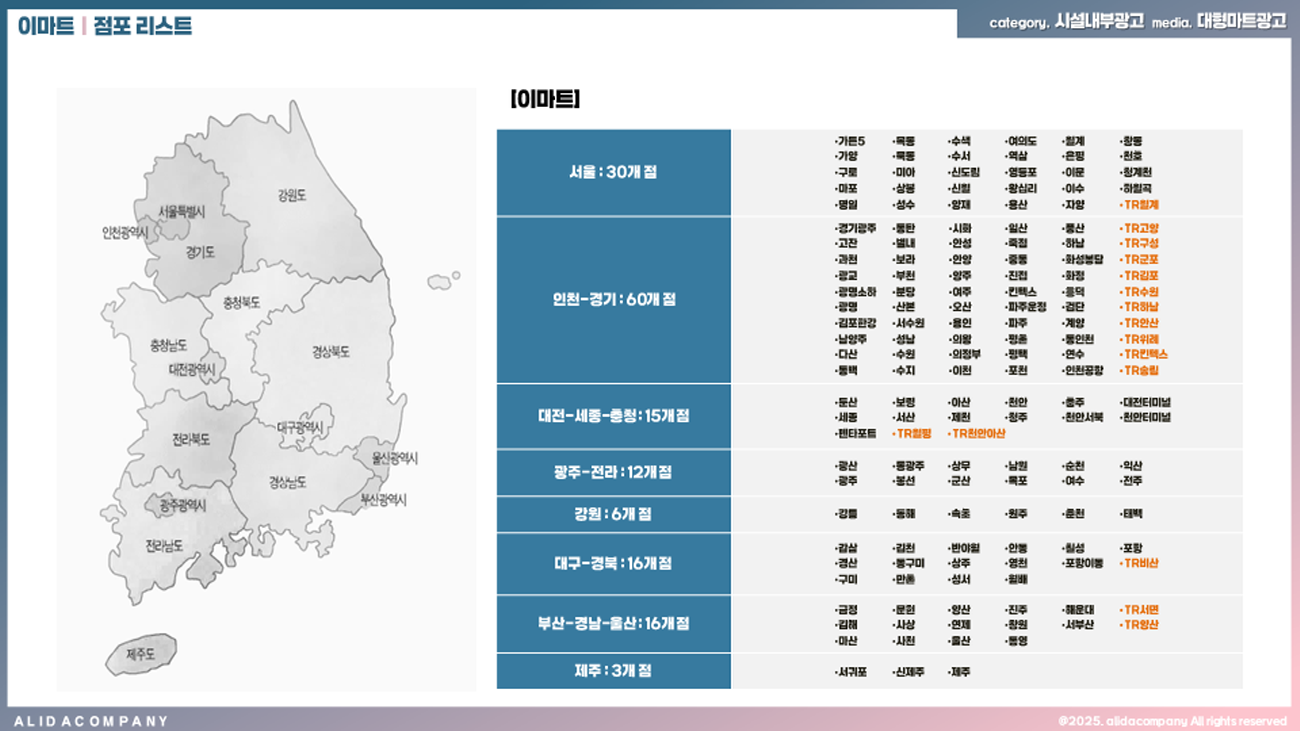Viewport: 1300px width, 731px height.
Task: Select the 광주-전라 : 12개 점 header cell
Action: [x=613, y=472]
